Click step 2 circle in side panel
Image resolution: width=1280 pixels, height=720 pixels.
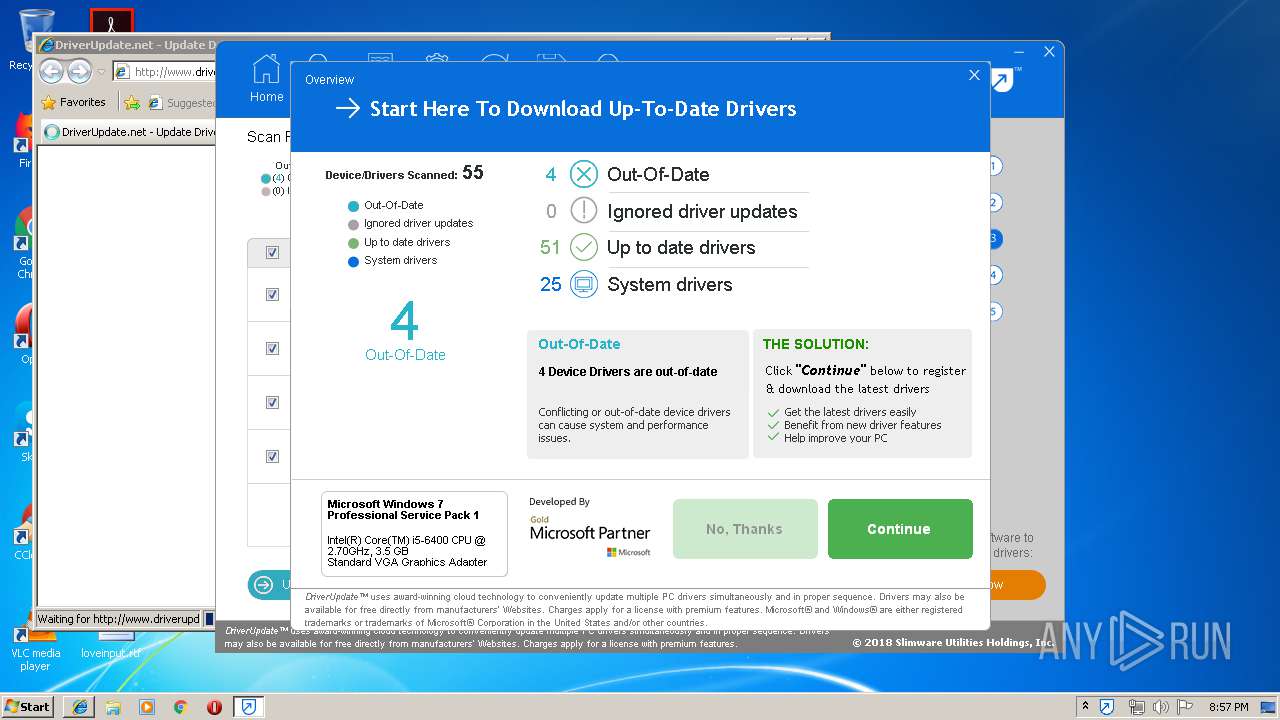[x=994, y=202]
